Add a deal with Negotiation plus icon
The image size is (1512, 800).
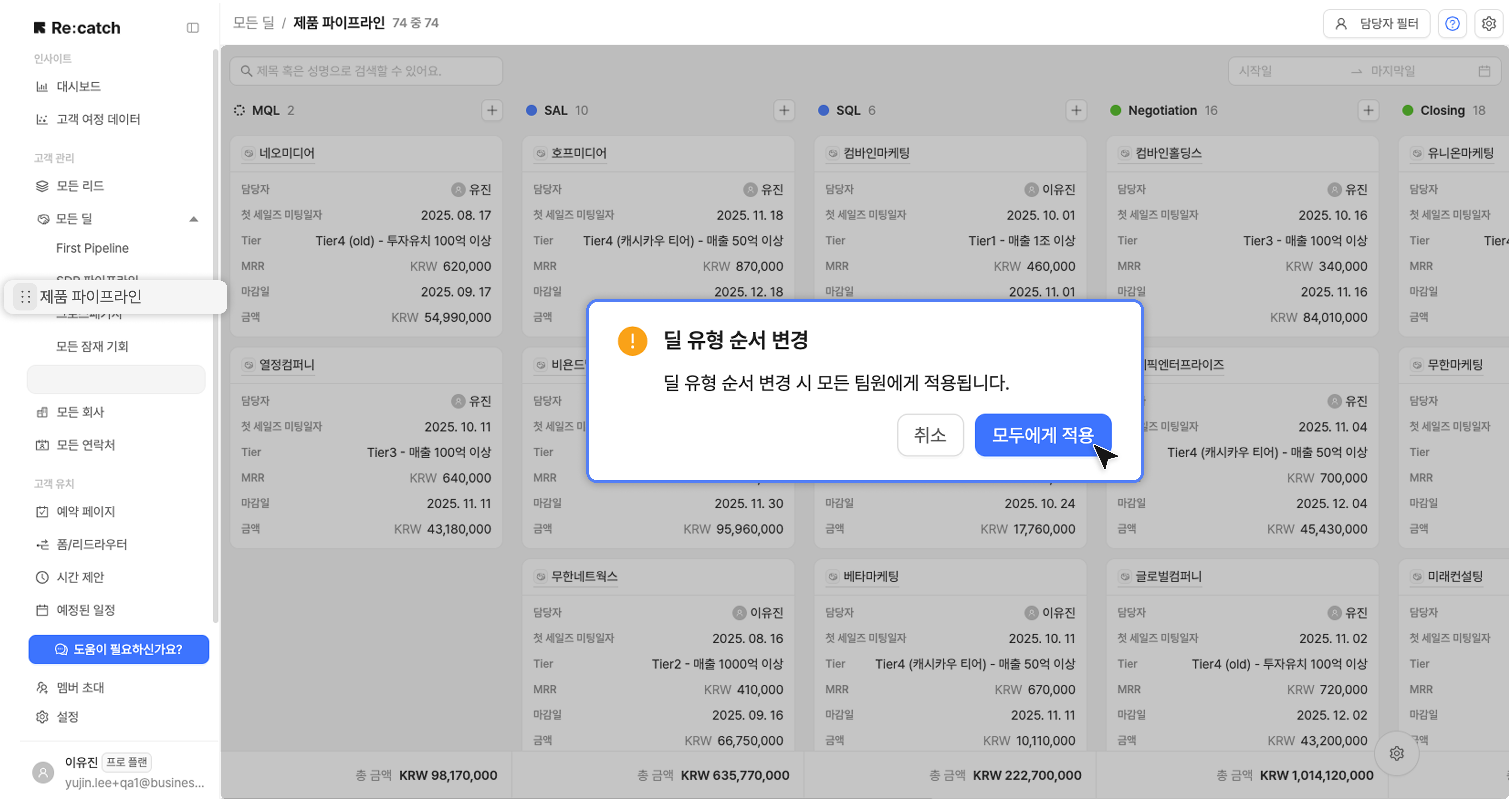pos(1368,110)
